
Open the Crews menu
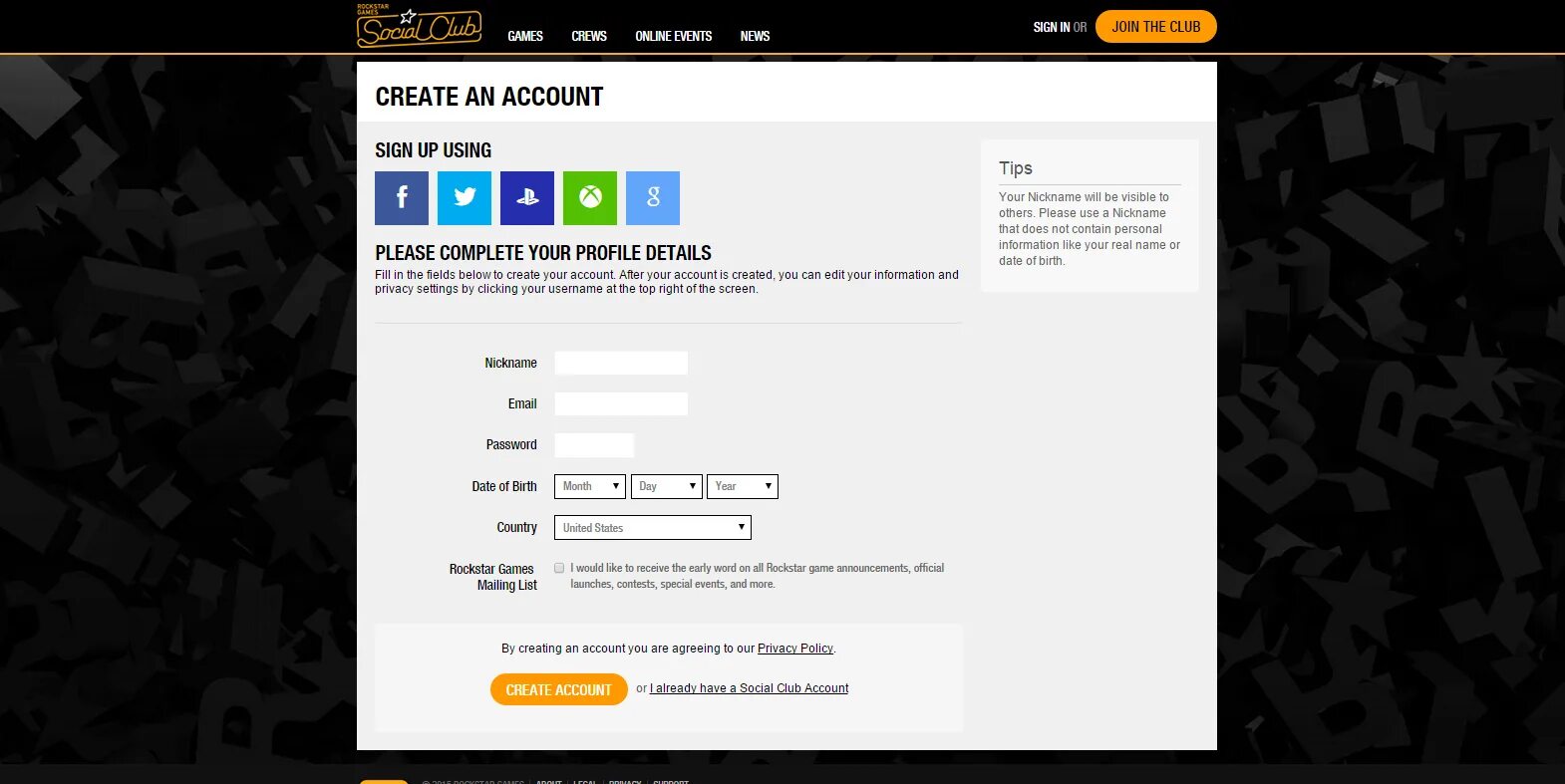589,36
